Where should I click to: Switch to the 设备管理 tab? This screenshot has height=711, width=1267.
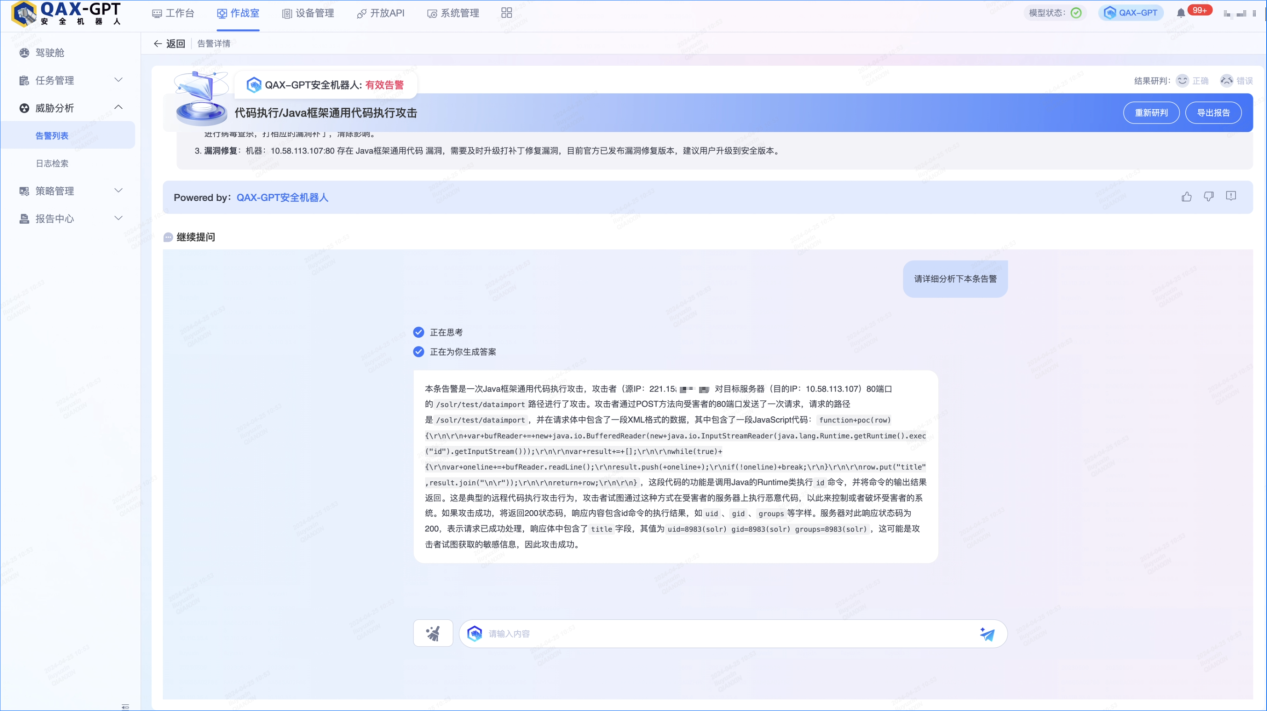(x=308, y=13)
